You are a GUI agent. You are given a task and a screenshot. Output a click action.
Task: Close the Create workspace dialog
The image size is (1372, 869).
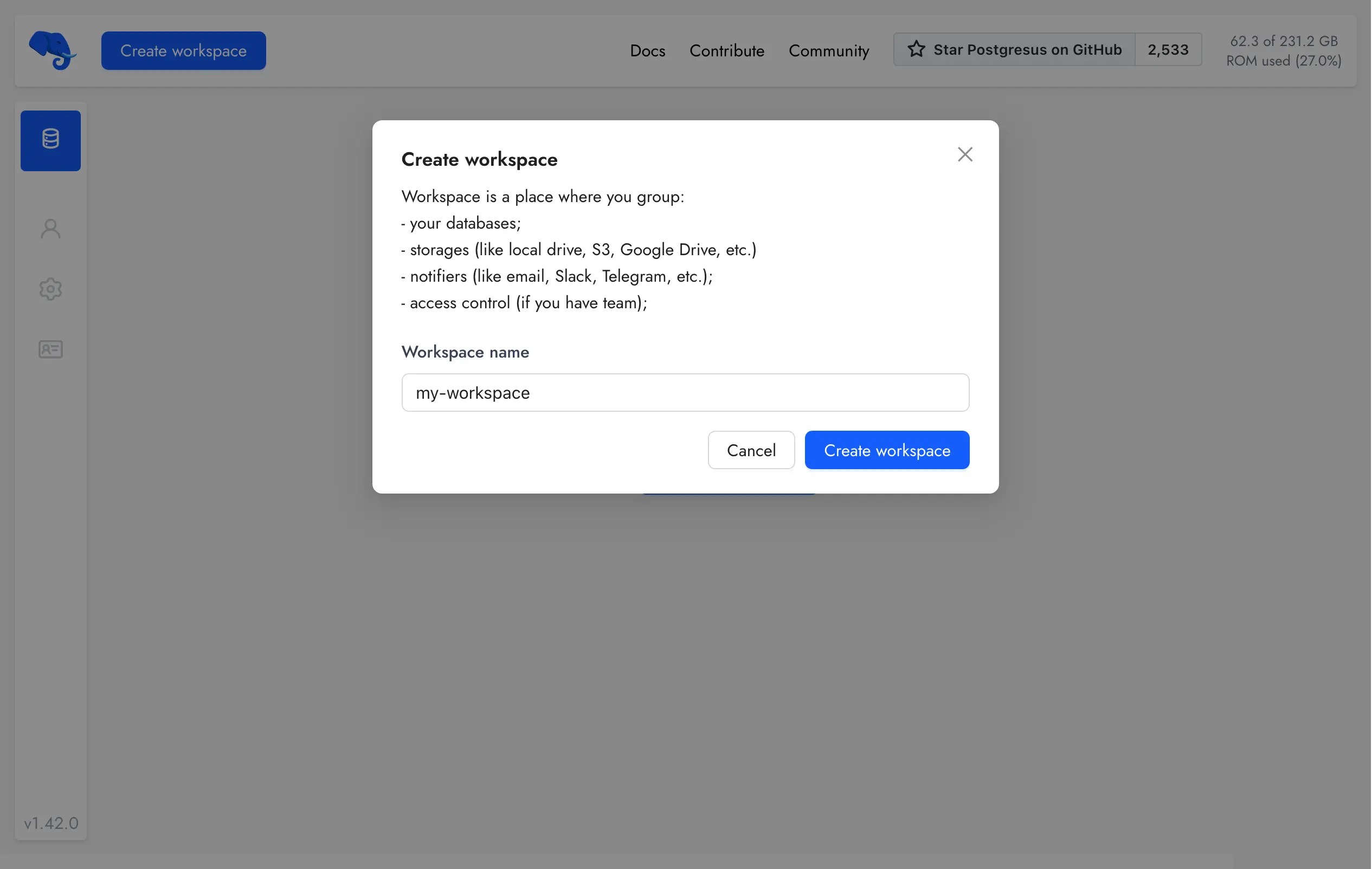click(964, 154)
